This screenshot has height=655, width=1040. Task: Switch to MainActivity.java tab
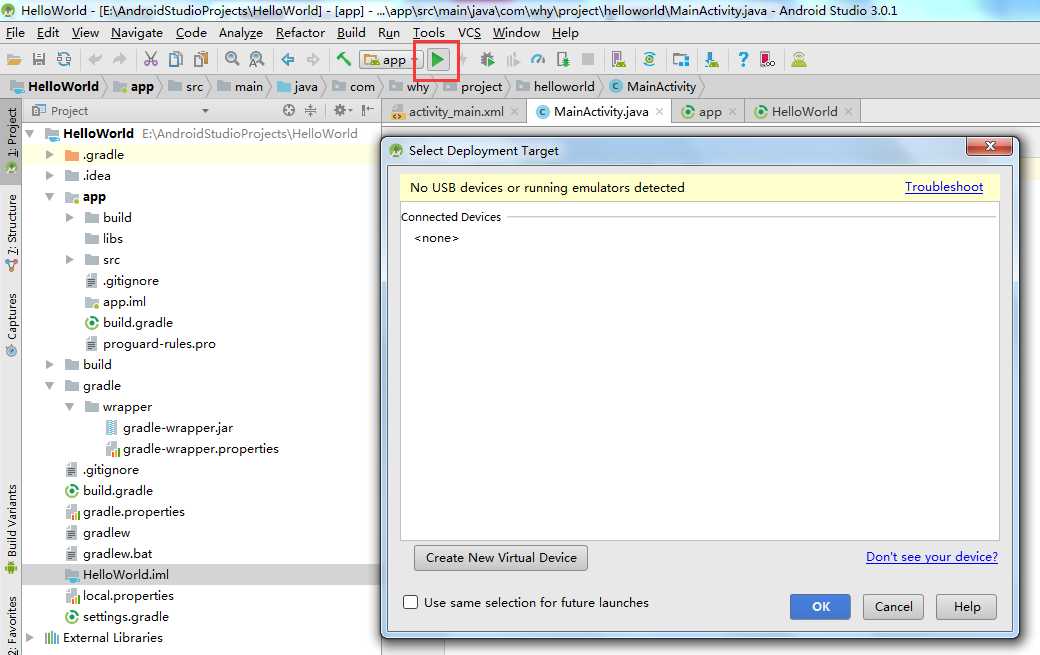click(601, 111)
